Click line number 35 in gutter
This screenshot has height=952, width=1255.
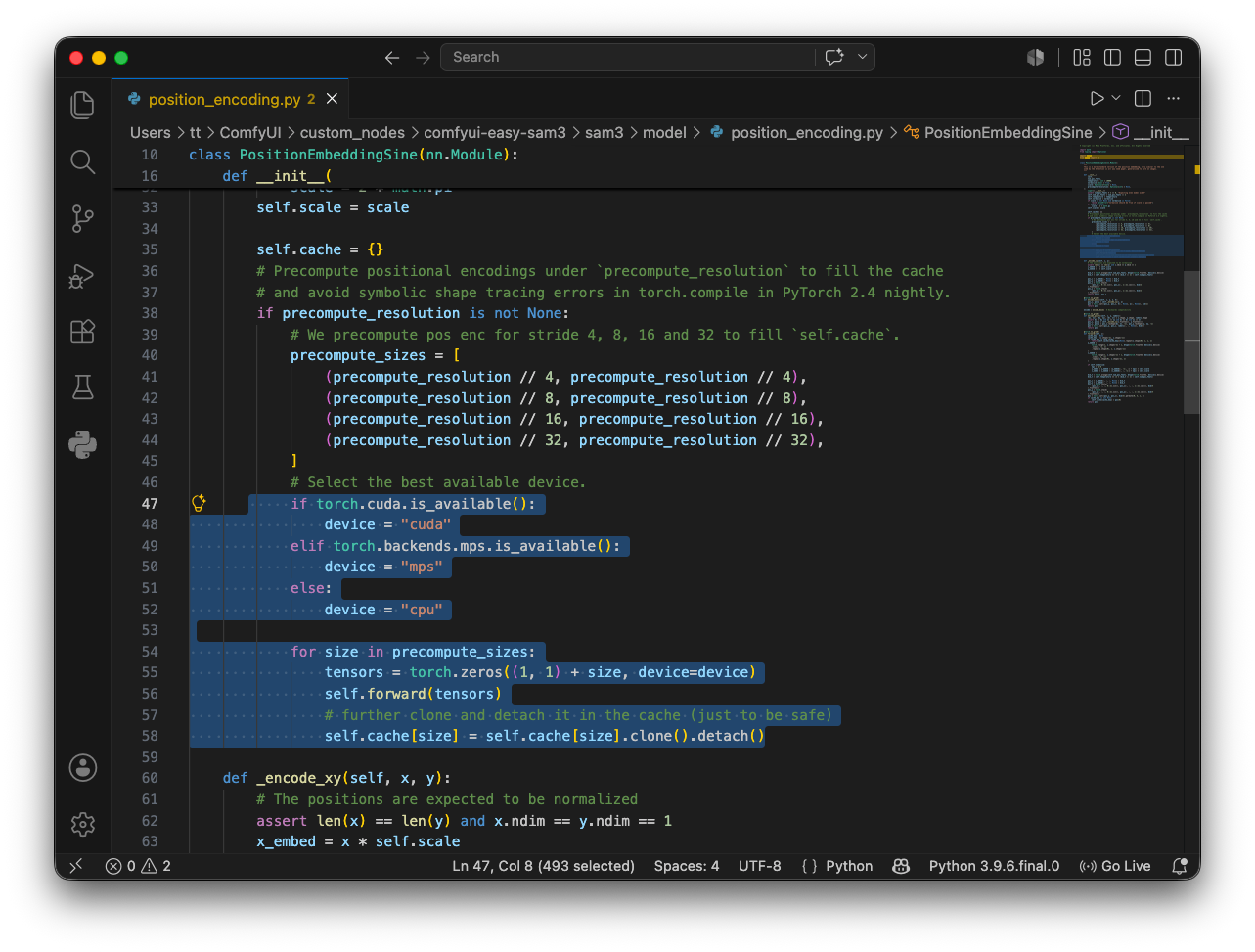(x=150, y=249)
